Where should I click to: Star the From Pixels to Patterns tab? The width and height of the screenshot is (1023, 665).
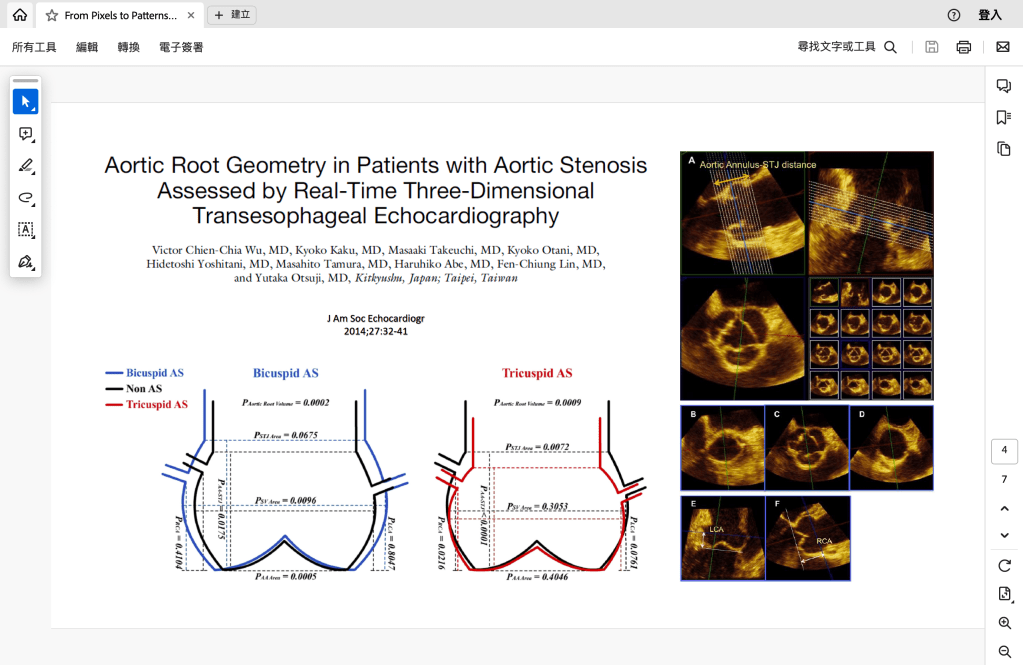point(52,16)
